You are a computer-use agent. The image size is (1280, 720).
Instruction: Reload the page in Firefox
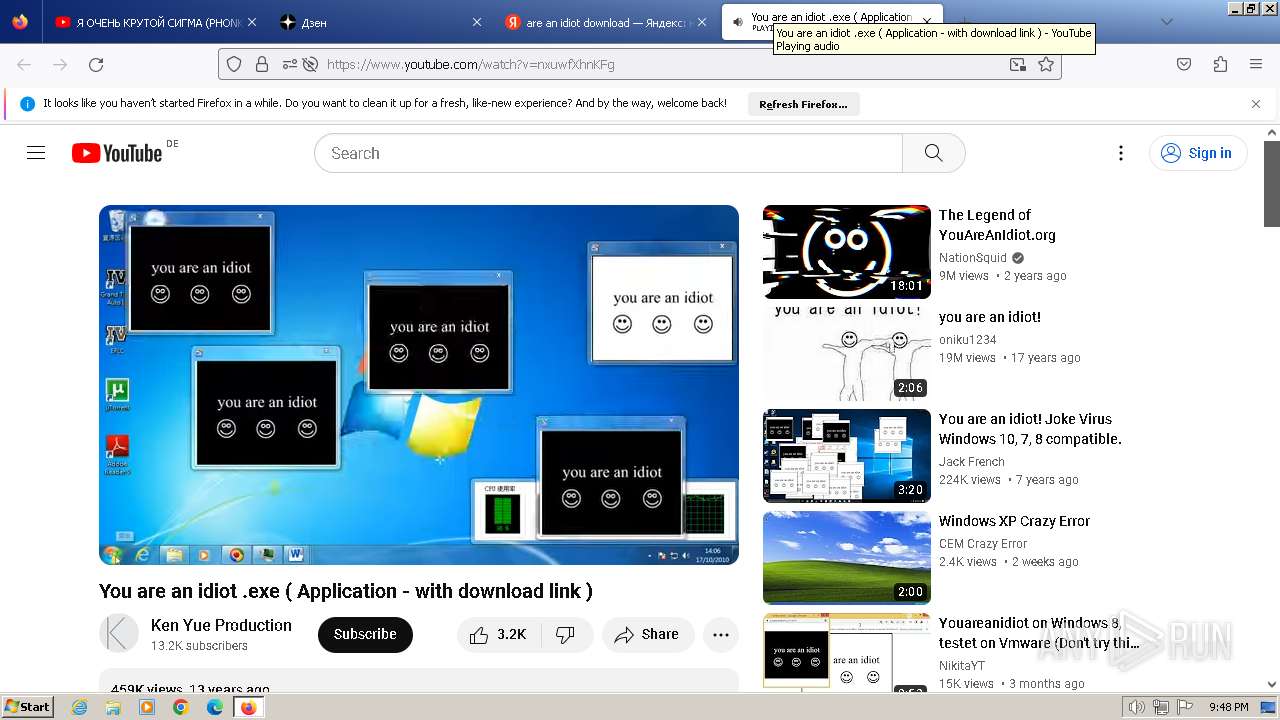[96, 64]
